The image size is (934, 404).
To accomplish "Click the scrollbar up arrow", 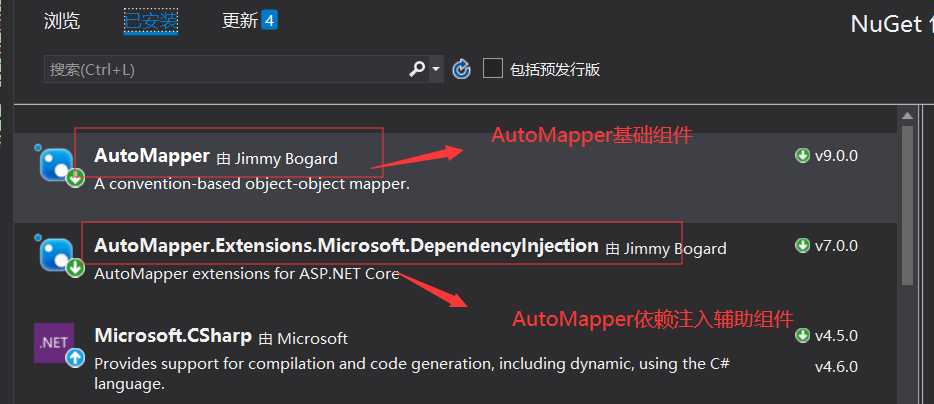I will coord(907,116).
